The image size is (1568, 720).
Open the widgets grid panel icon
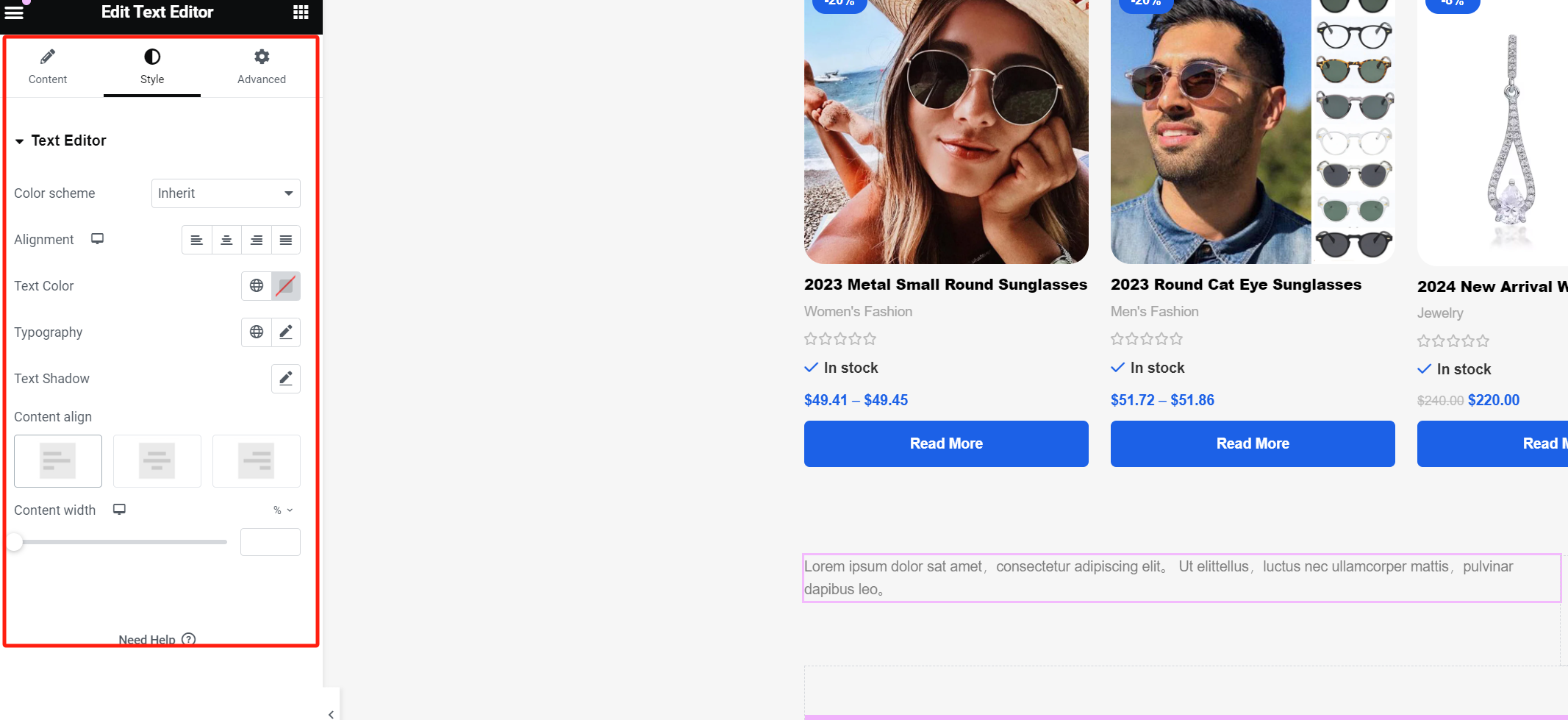300,12
